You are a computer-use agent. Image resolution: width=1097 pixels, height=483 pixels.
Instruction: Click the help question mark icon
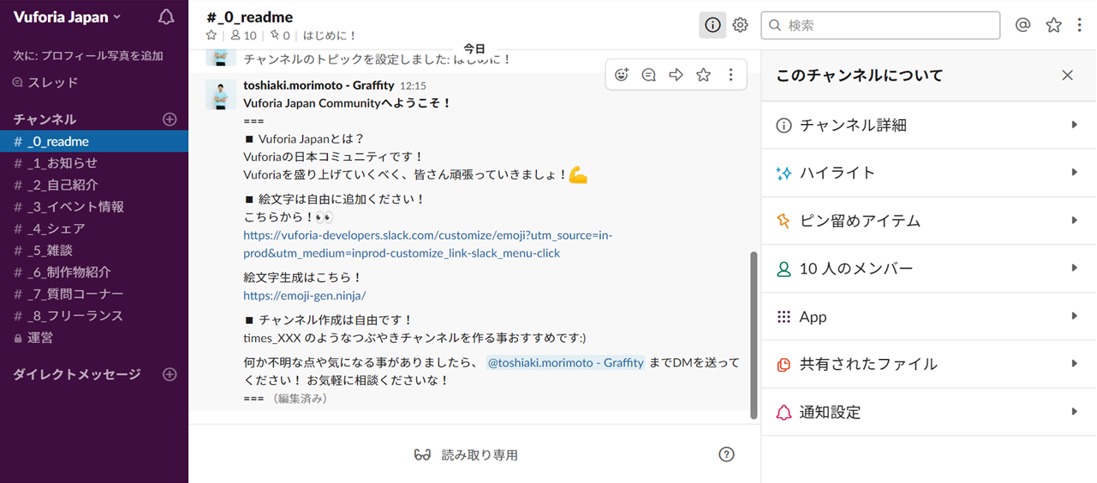726,455
